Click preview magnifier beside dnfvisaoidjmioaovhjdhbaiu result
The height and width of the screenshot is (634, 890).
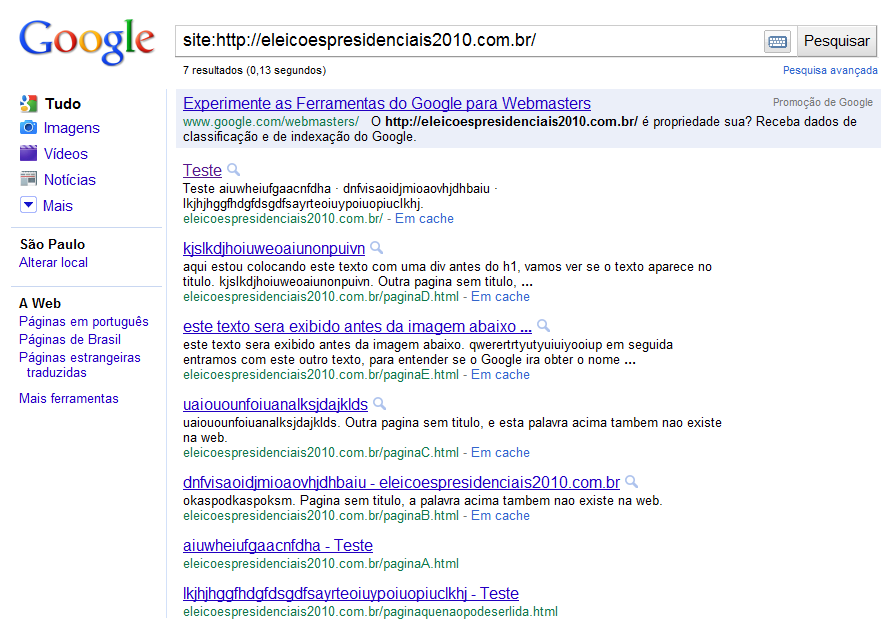pos(632,482)
